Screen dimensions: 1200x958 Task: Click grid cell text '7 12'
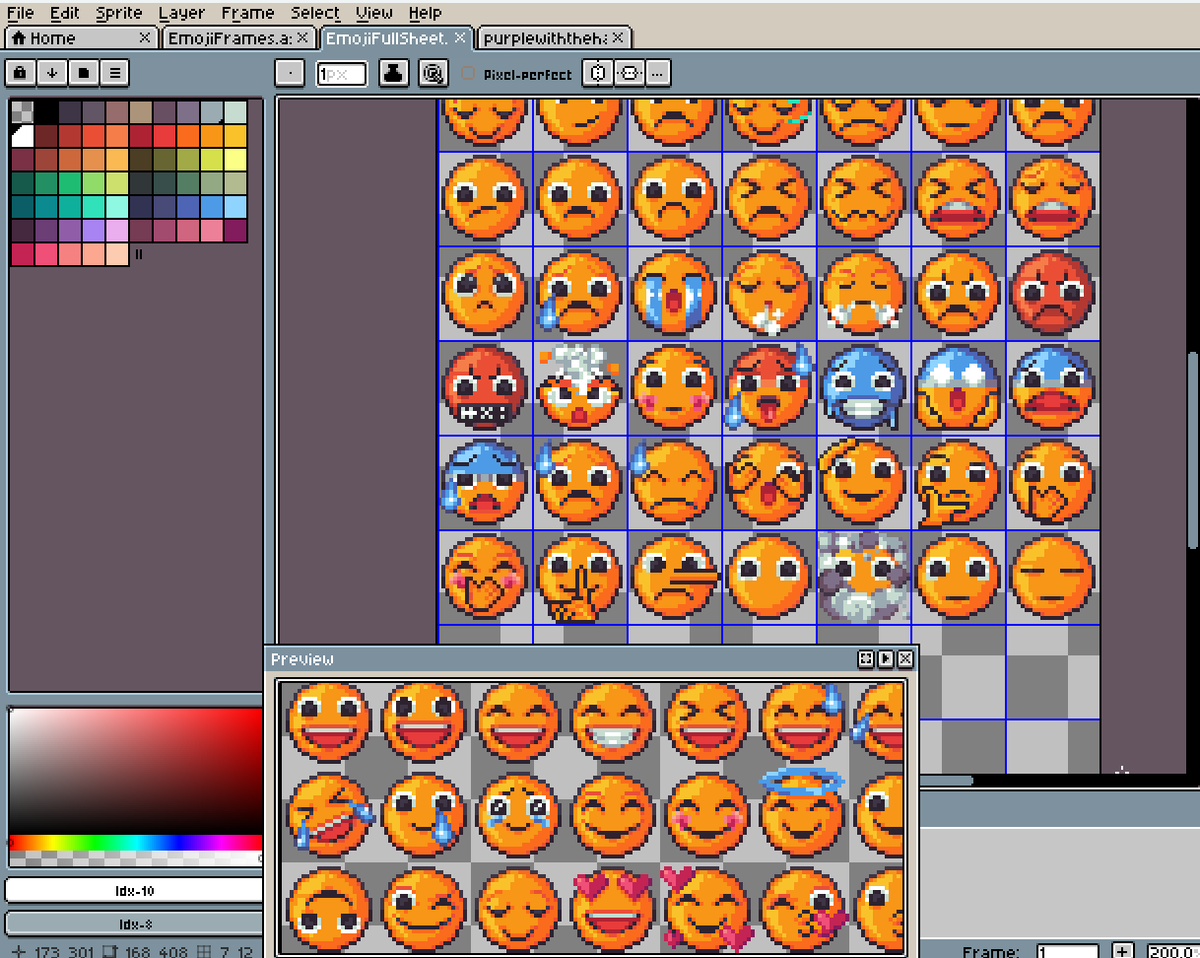pyautogui.click(x=237, y=951)
